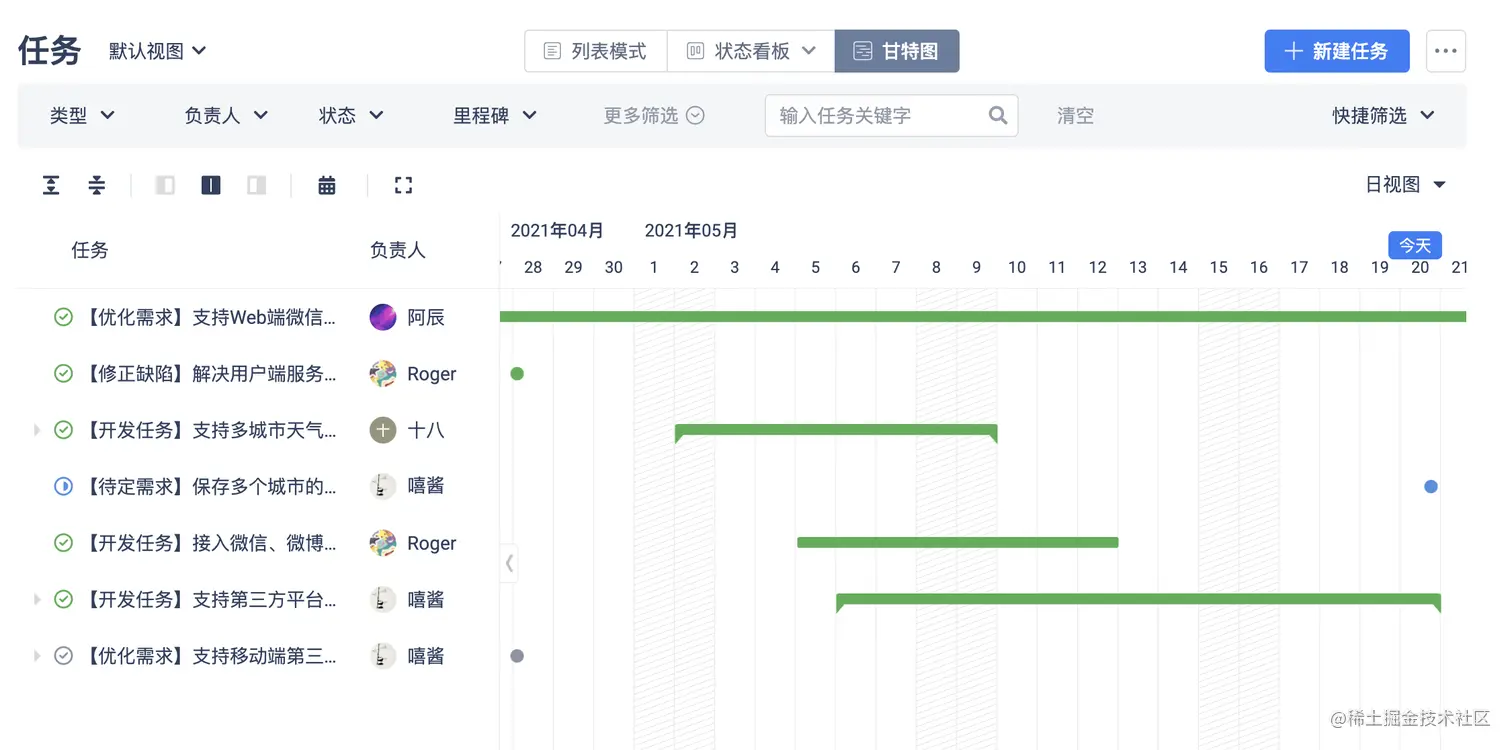Expand the 支持多城市天气 task row

(x=37, y=430)
